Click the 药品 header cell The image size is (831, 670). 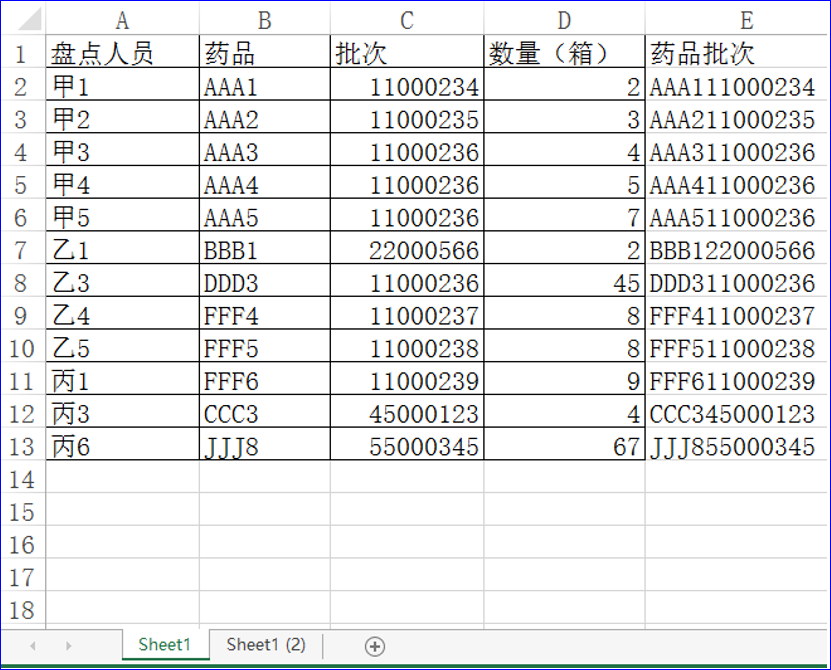tap(265, 53)
